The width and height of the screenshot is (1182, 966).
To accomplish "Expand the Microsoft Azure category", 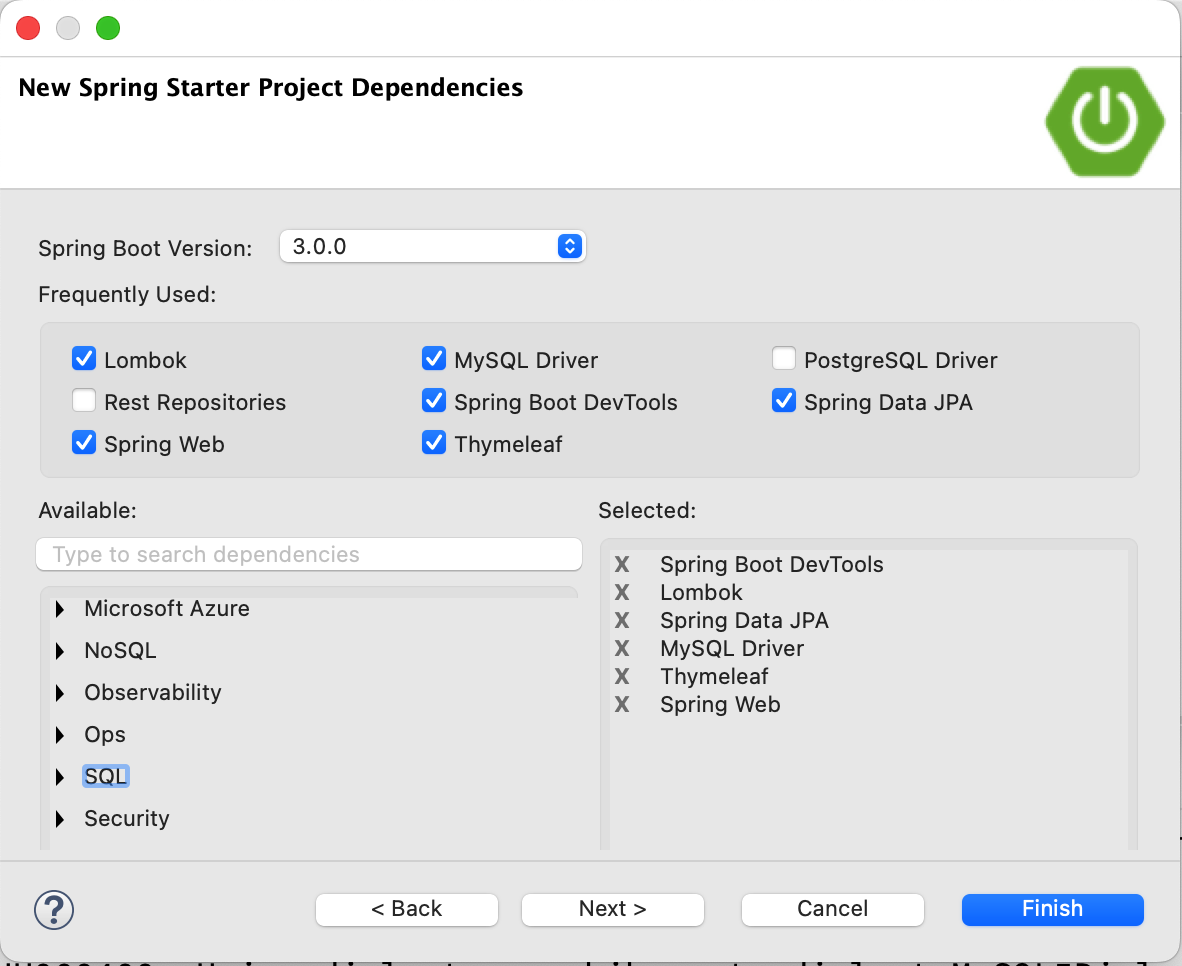I will coord(61,609).
